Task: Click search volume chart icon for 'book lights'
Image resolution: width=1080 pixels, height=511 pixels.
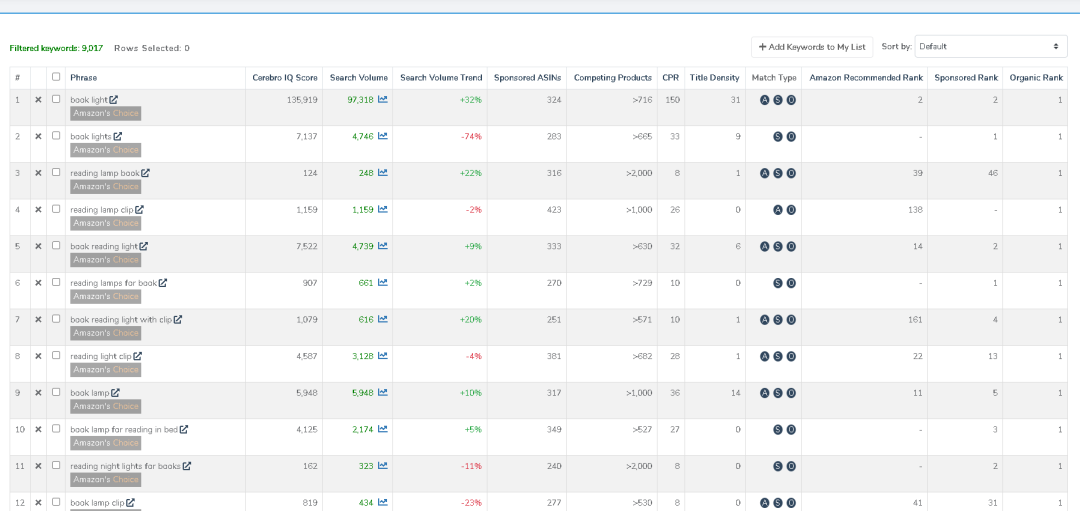Action: [383, 136]
